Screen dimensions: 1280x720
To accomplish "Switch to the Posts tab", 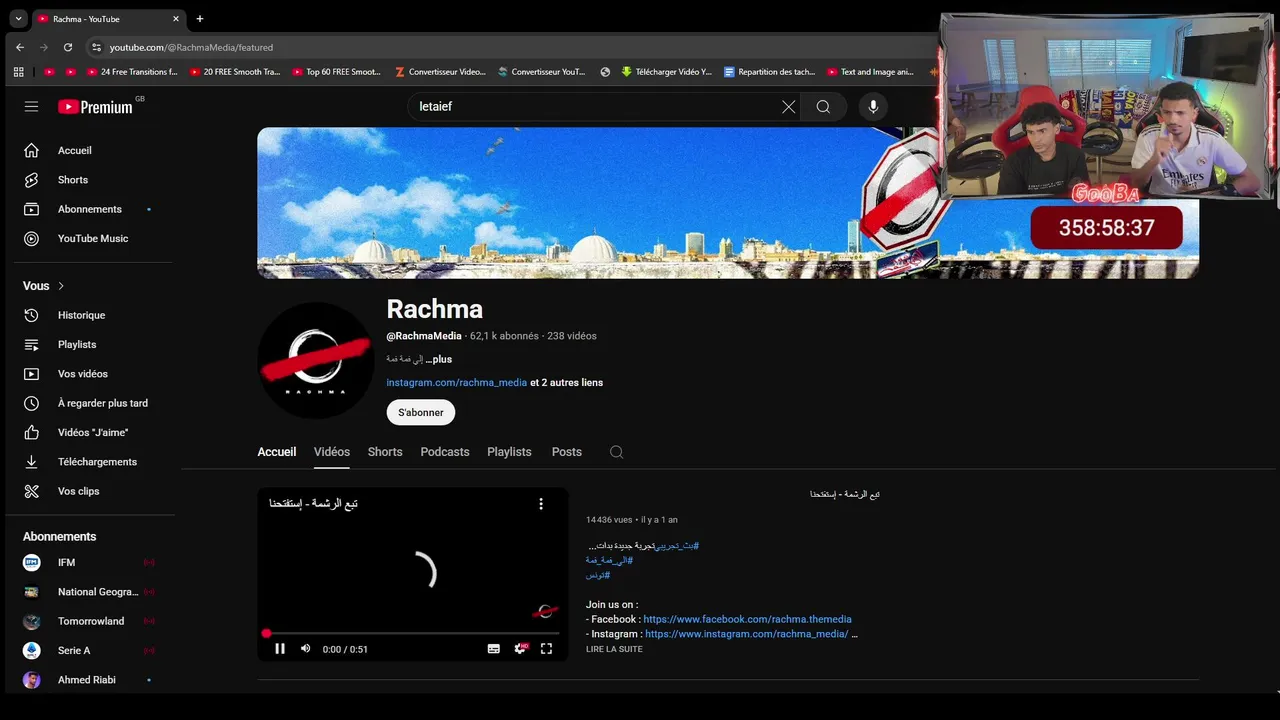I will click(x=567, y=452).
